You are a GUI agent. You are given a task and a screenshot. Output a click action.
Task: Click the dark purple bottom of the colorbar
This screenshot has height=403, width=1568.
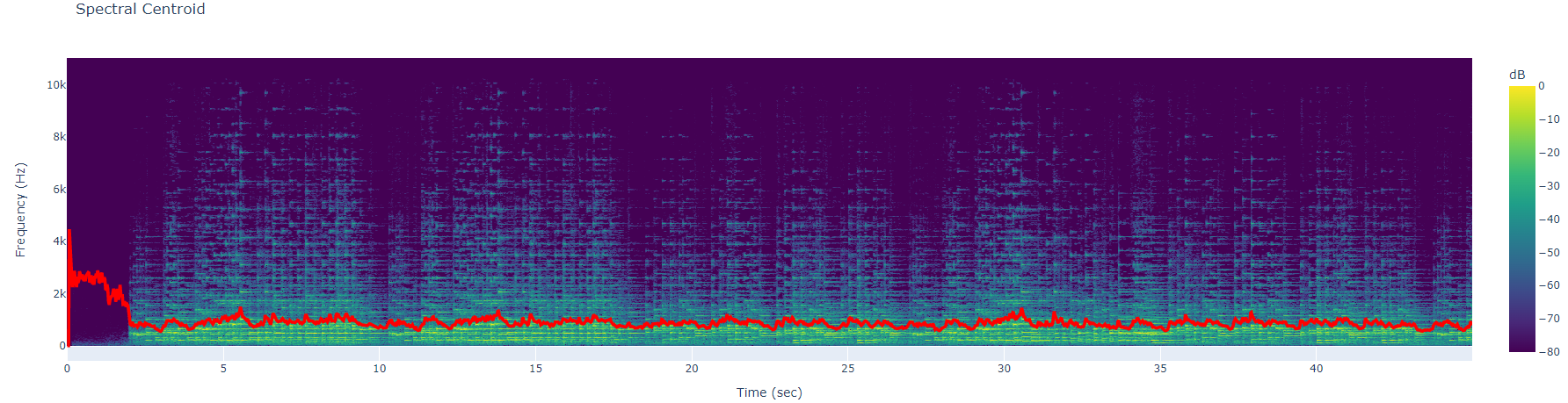[1521, 347]
